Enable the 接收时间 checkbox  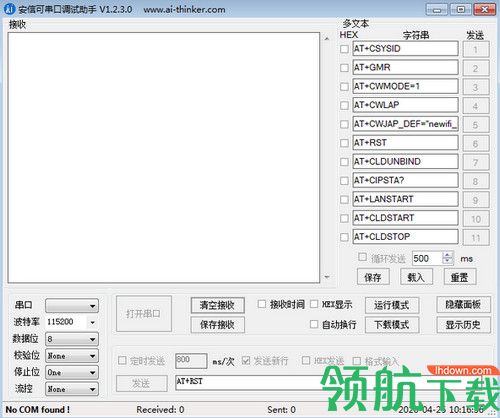pyautogui.click(x=262, y=304)
